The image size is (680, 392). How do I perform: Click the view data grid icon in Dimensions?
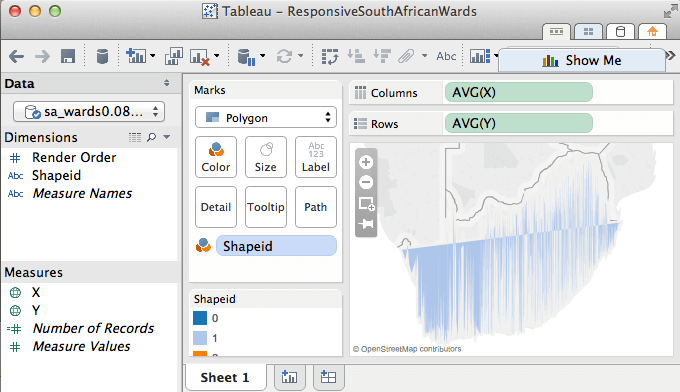click(x=135, y=137)
